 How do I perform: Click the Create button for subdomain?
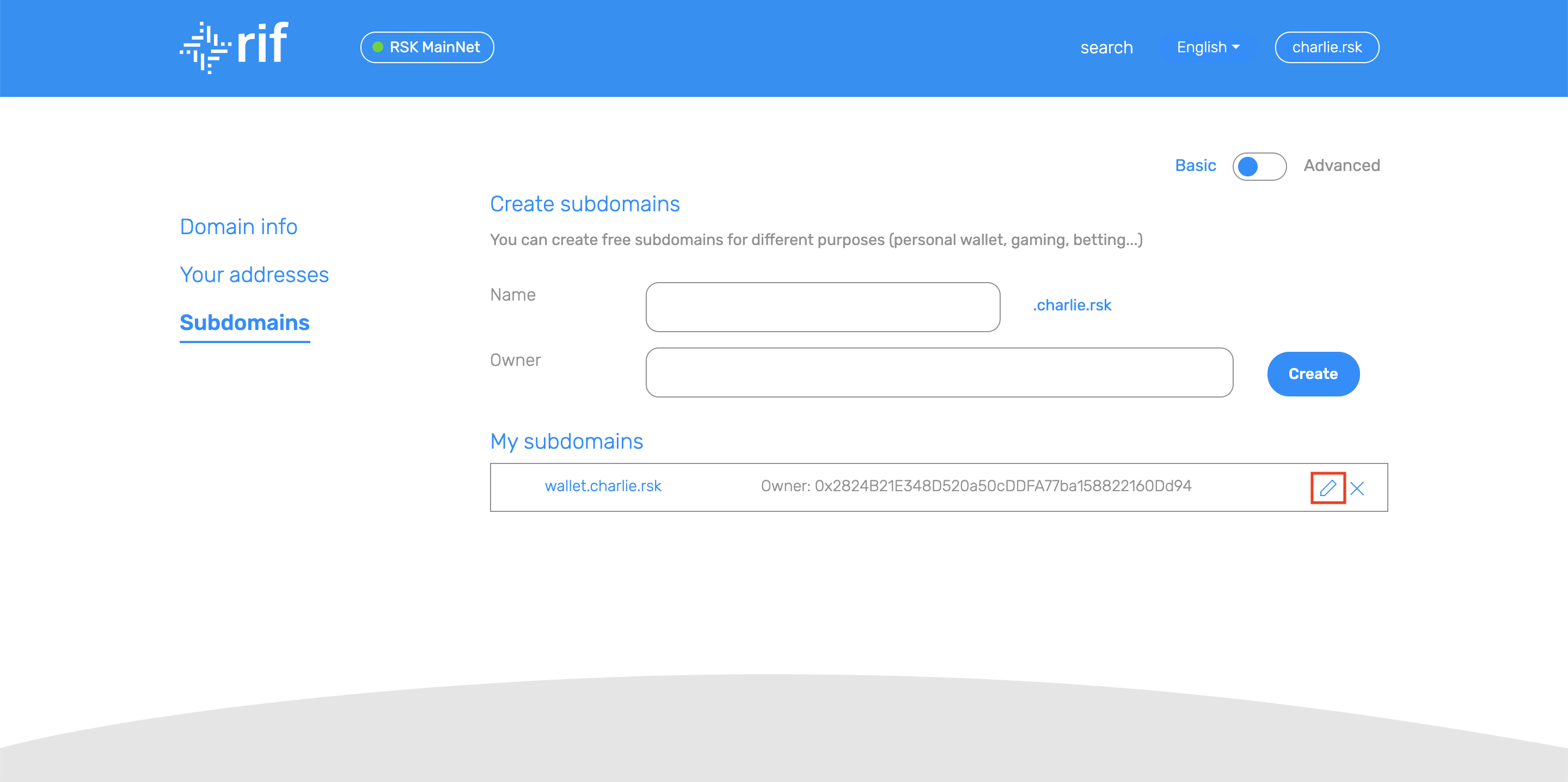pyautogui.click(x=1312, y=374)
